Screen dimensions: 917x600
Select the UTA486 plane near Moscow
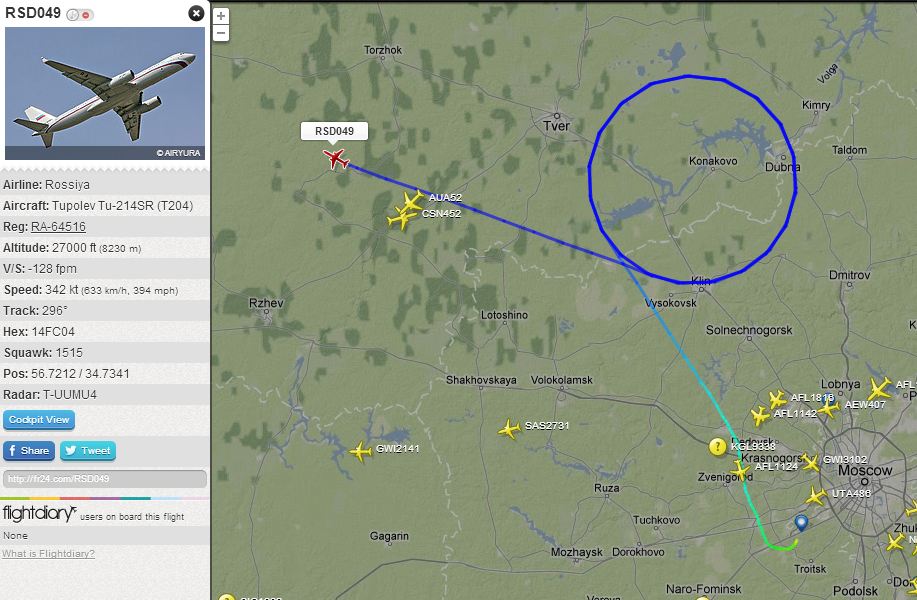816,497
